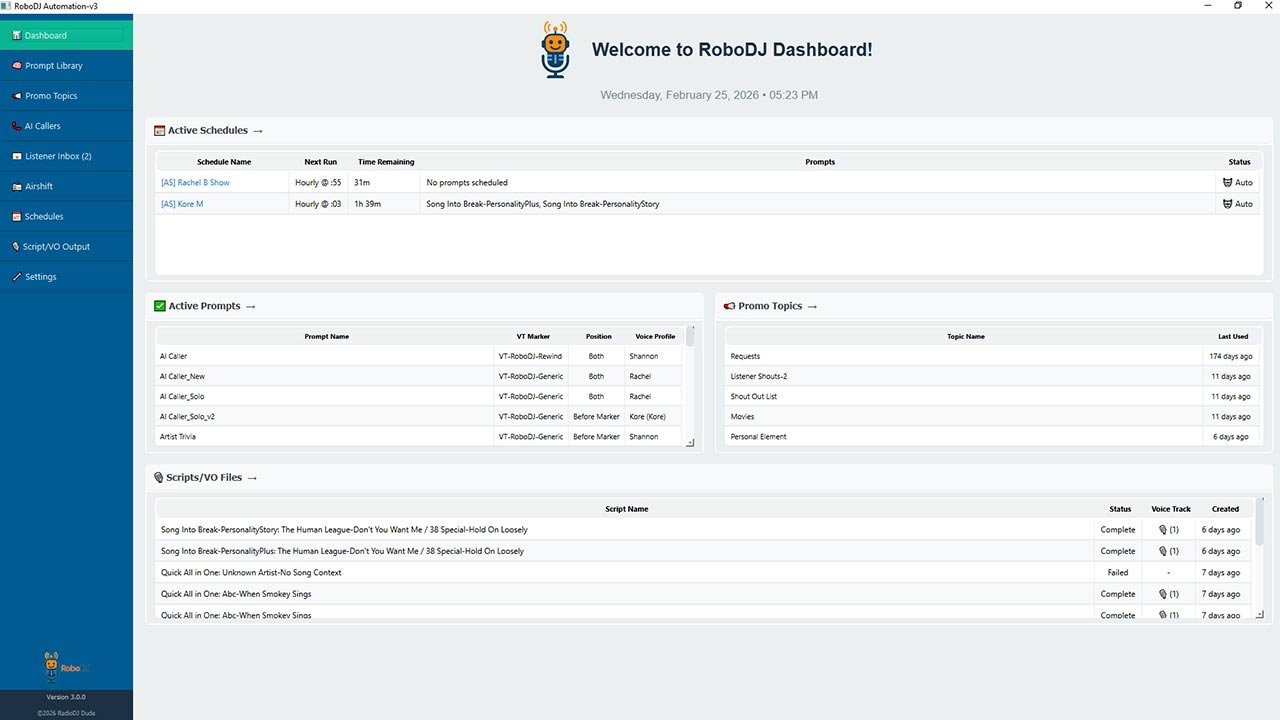Click the Voice Track clip icon on PersonalityStory script

(1165, 529)
